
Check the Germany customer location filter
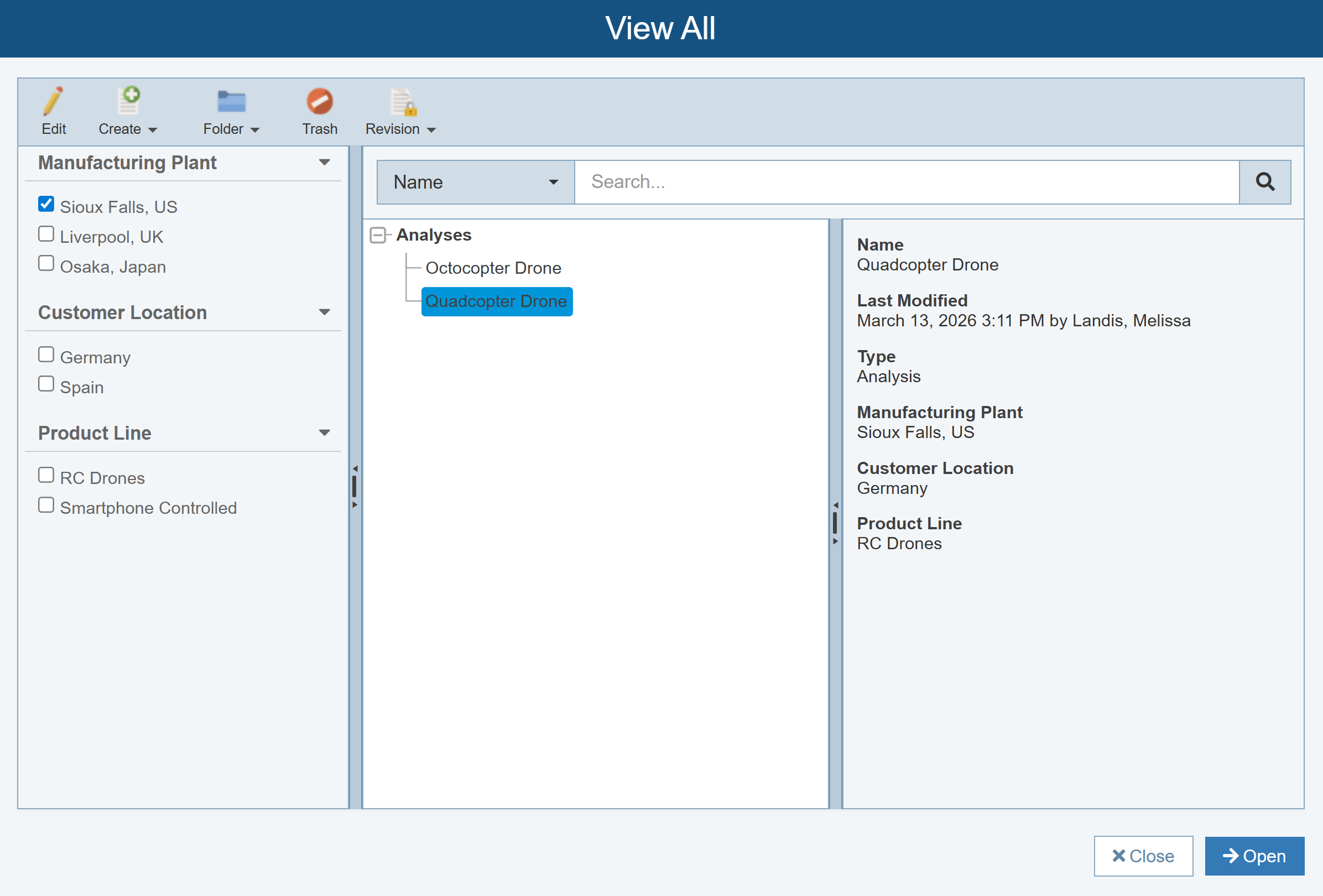[x=46, y=355]
